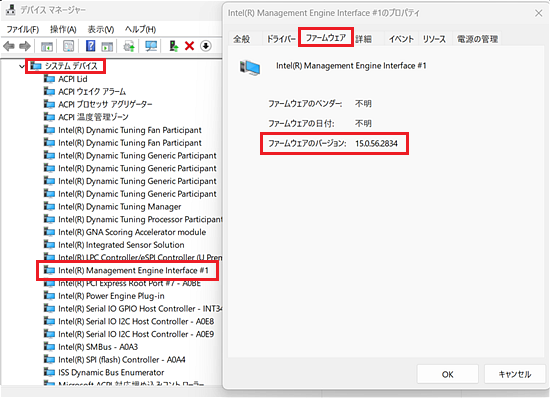Click the キャンセル button

515,374
